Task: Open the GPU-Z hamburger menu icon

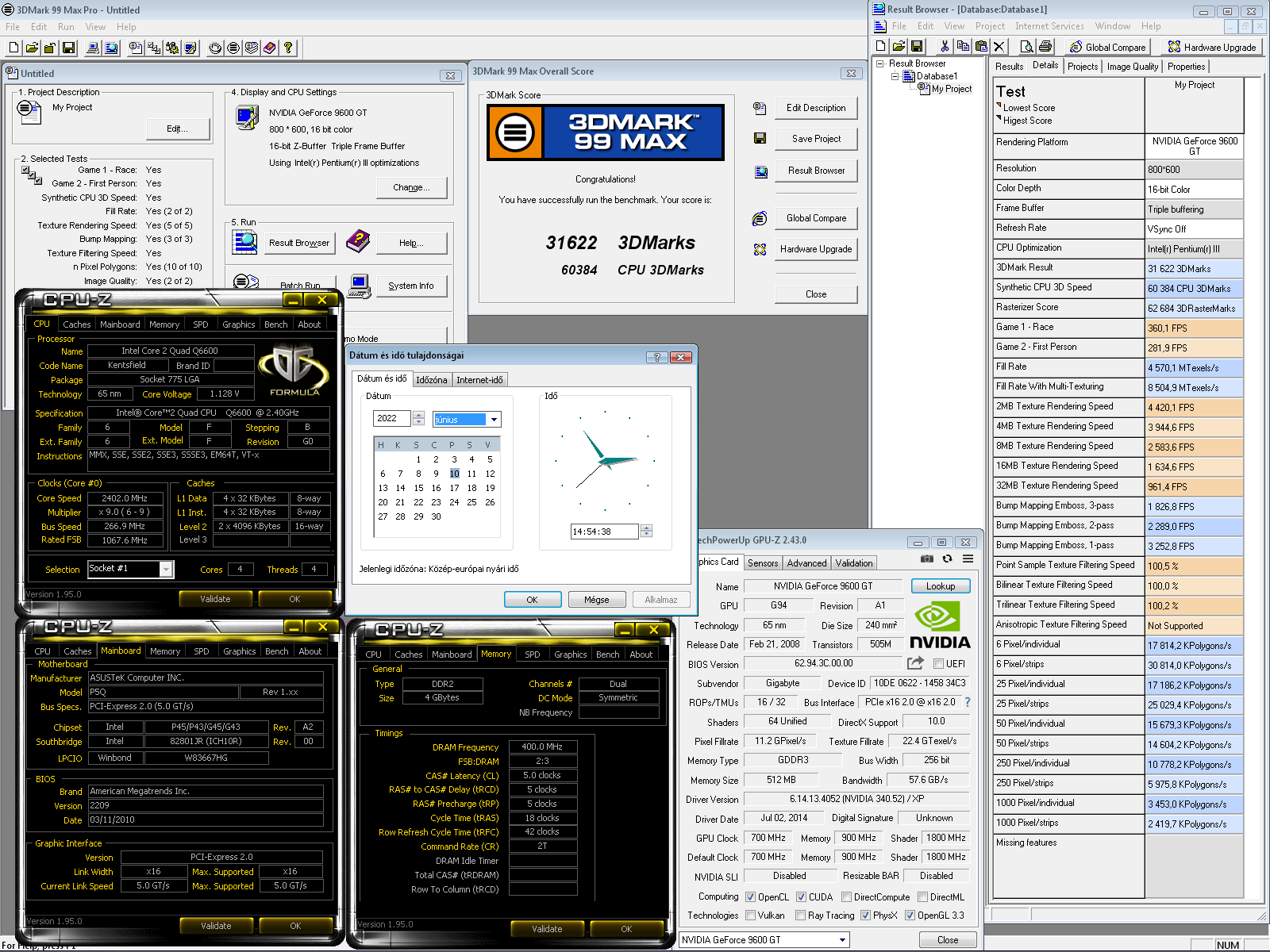Action: (x=968, y=559)
